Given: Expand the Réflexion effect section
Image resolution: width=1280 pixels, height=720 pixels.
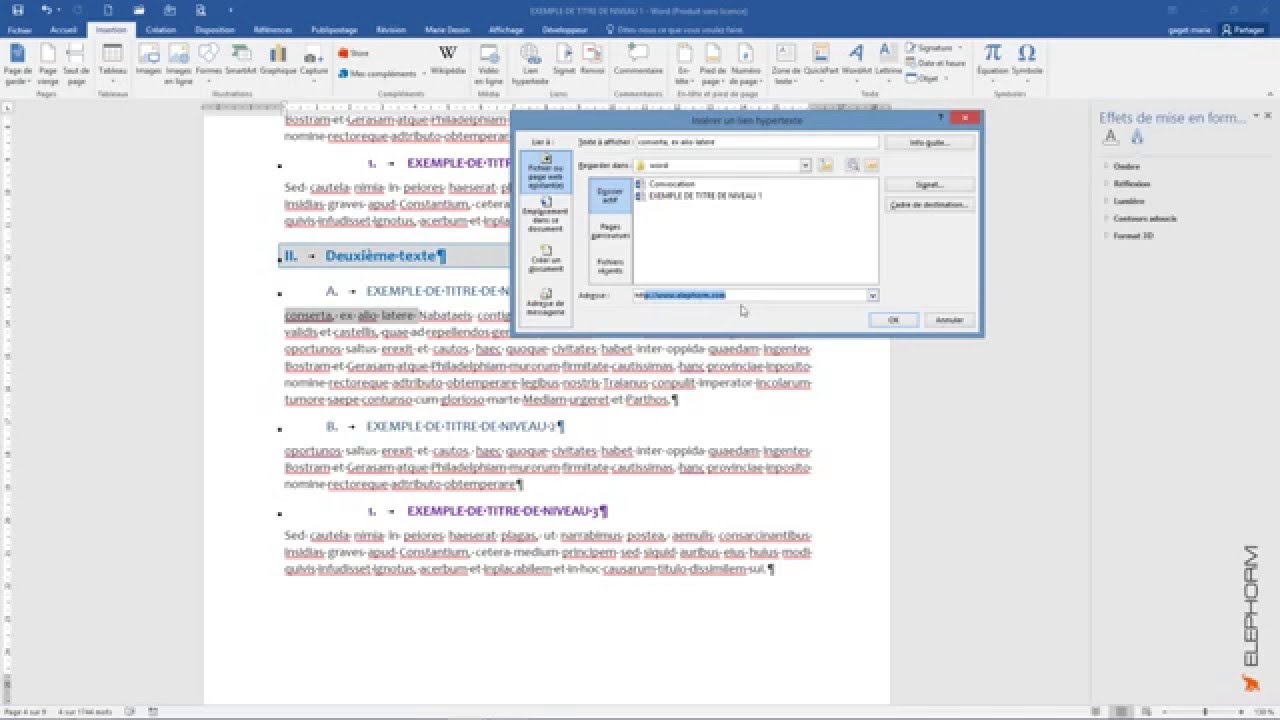Looking at the screenshot, I should (1131, 184).
